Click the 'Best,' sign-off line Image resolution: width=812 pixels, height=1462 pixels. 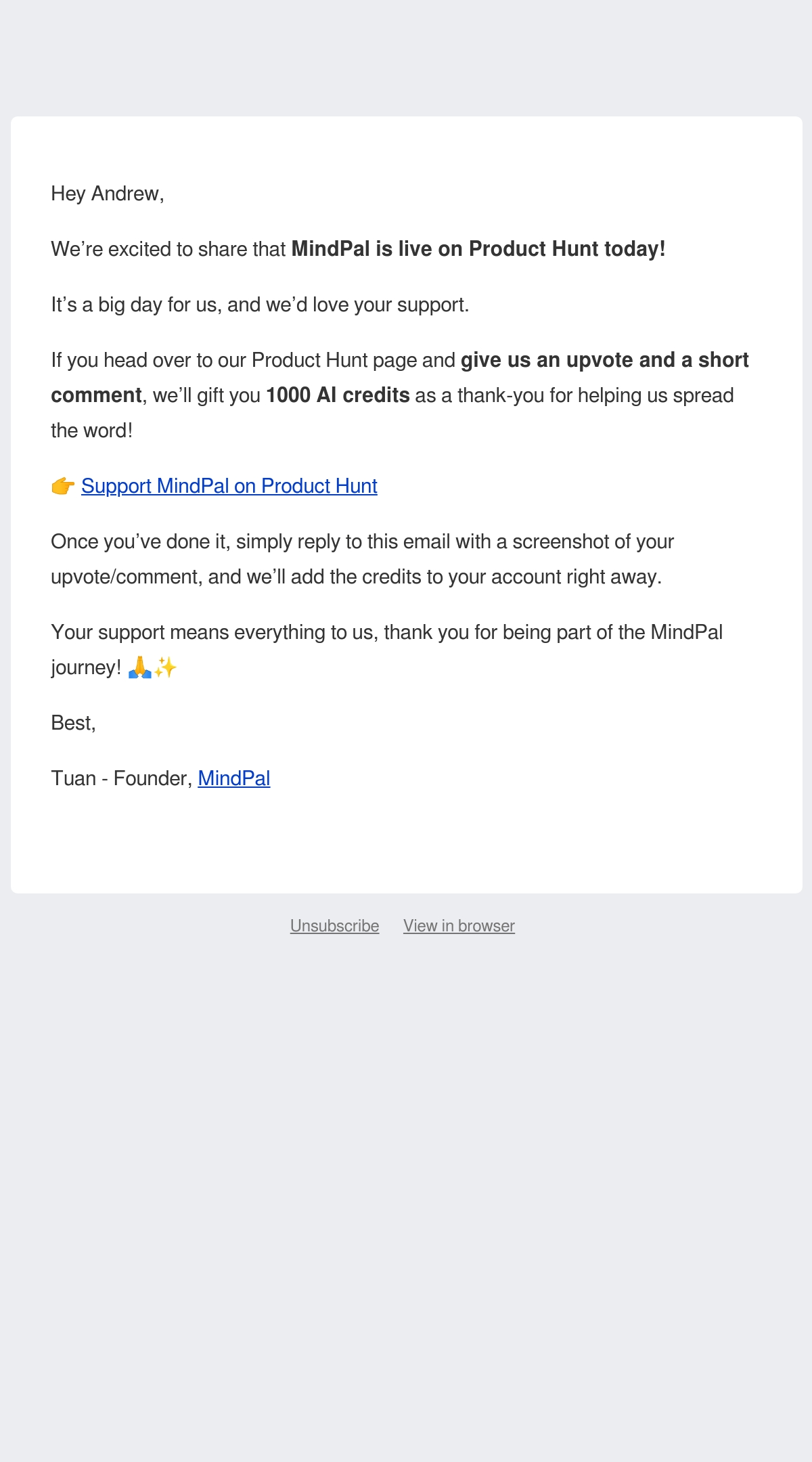coord(73,723)
